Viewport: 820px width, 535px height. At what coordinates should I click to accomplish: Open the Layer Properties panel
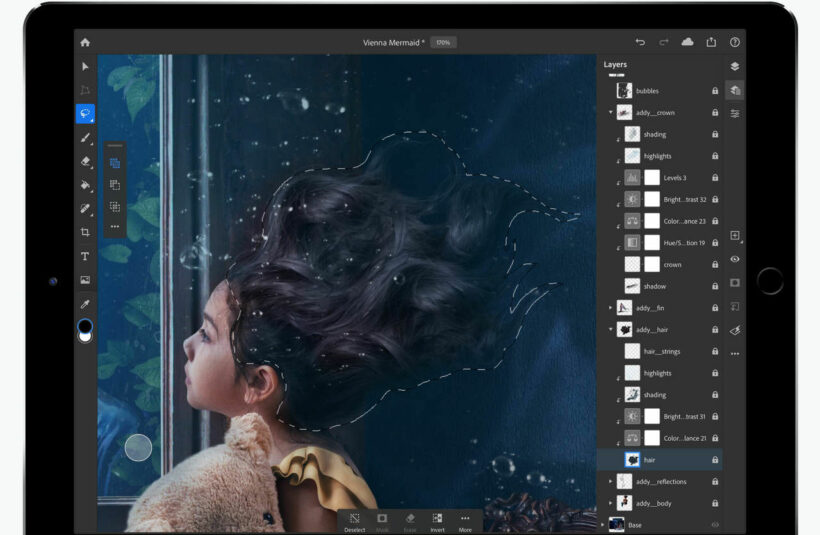click(735, 113)
